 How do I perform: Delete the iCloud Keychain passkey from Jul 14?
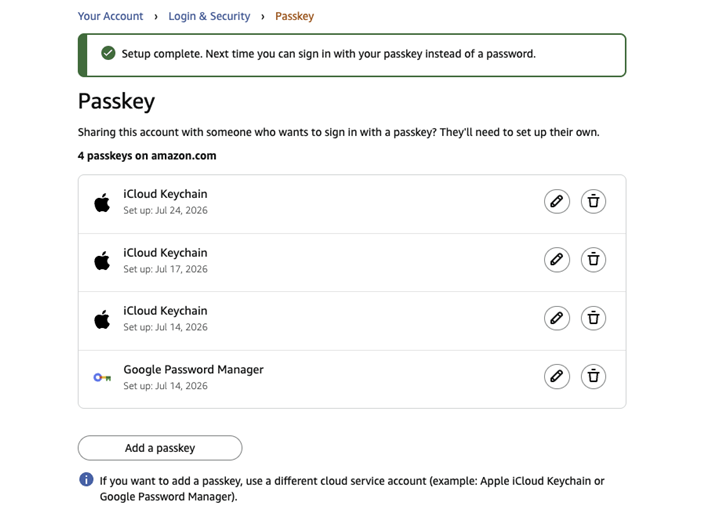coord(593,318)
